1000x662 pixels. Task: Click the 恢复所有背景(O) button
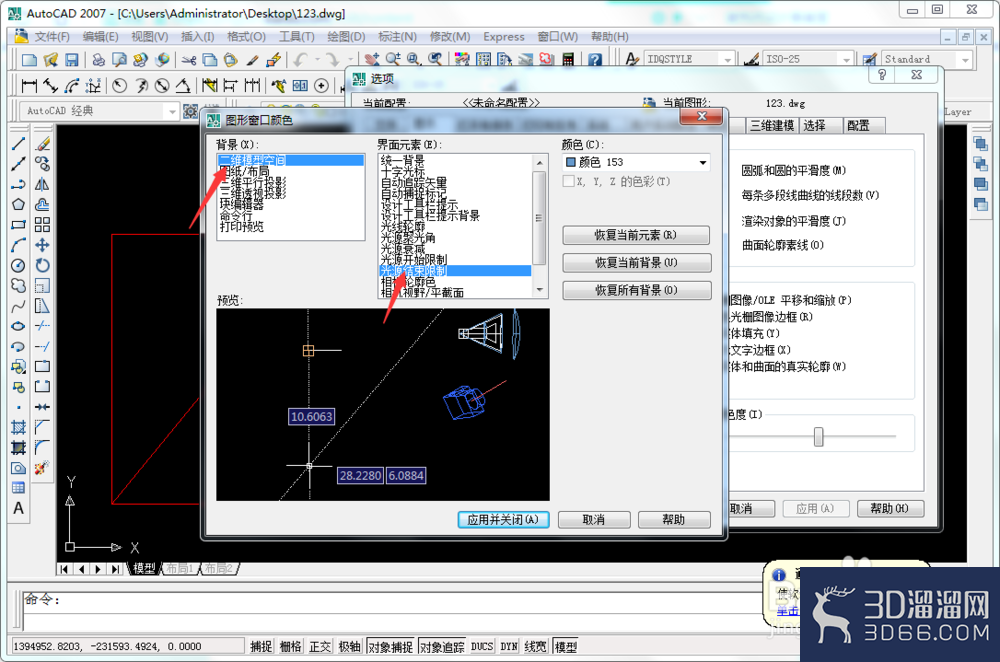[x=636, y=290]
